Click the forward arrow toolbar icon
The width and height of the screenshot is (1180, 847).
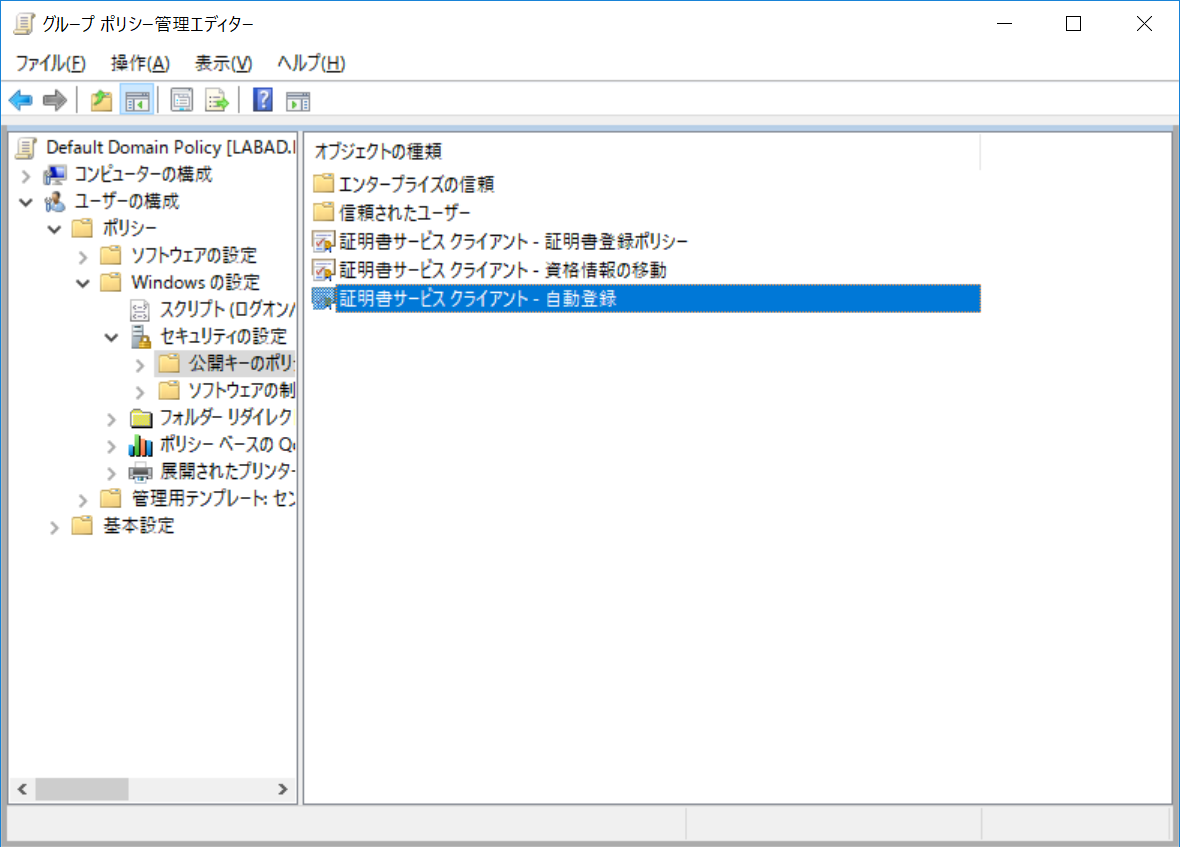pos(55,100)
